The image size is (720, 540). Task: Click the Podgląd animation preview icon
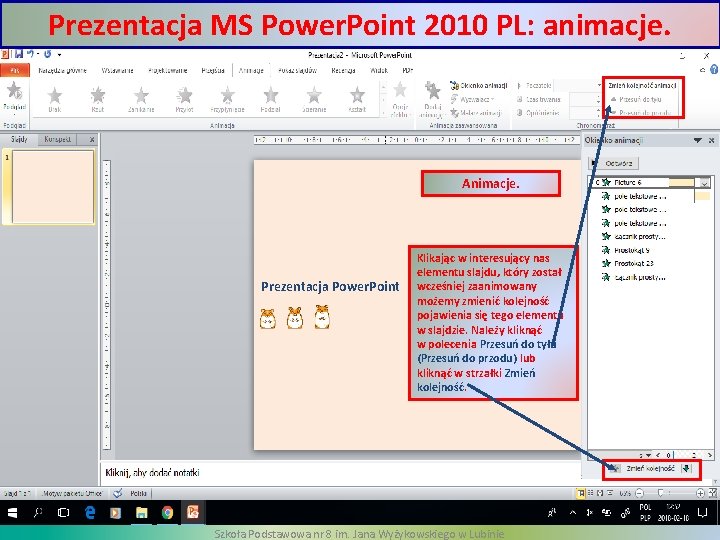click(x=14, y=91)
